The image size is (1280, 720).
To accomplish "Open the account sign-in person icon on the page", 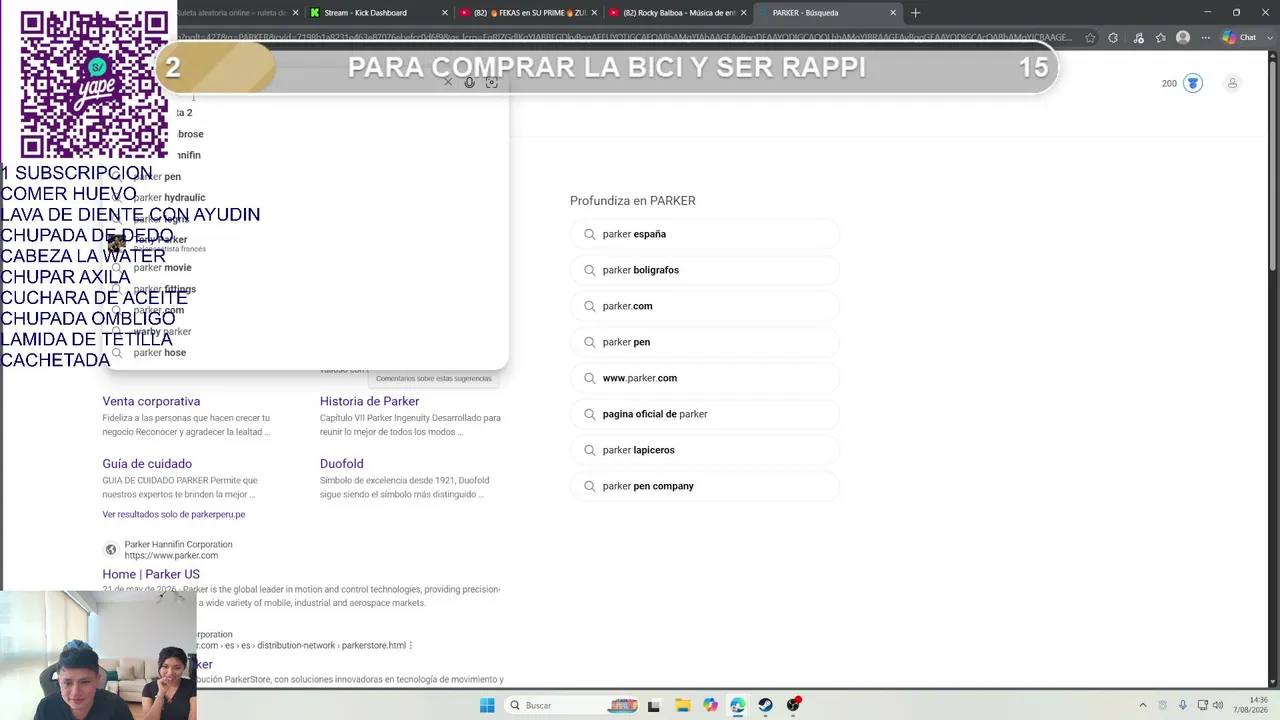I will [1232, 83].
